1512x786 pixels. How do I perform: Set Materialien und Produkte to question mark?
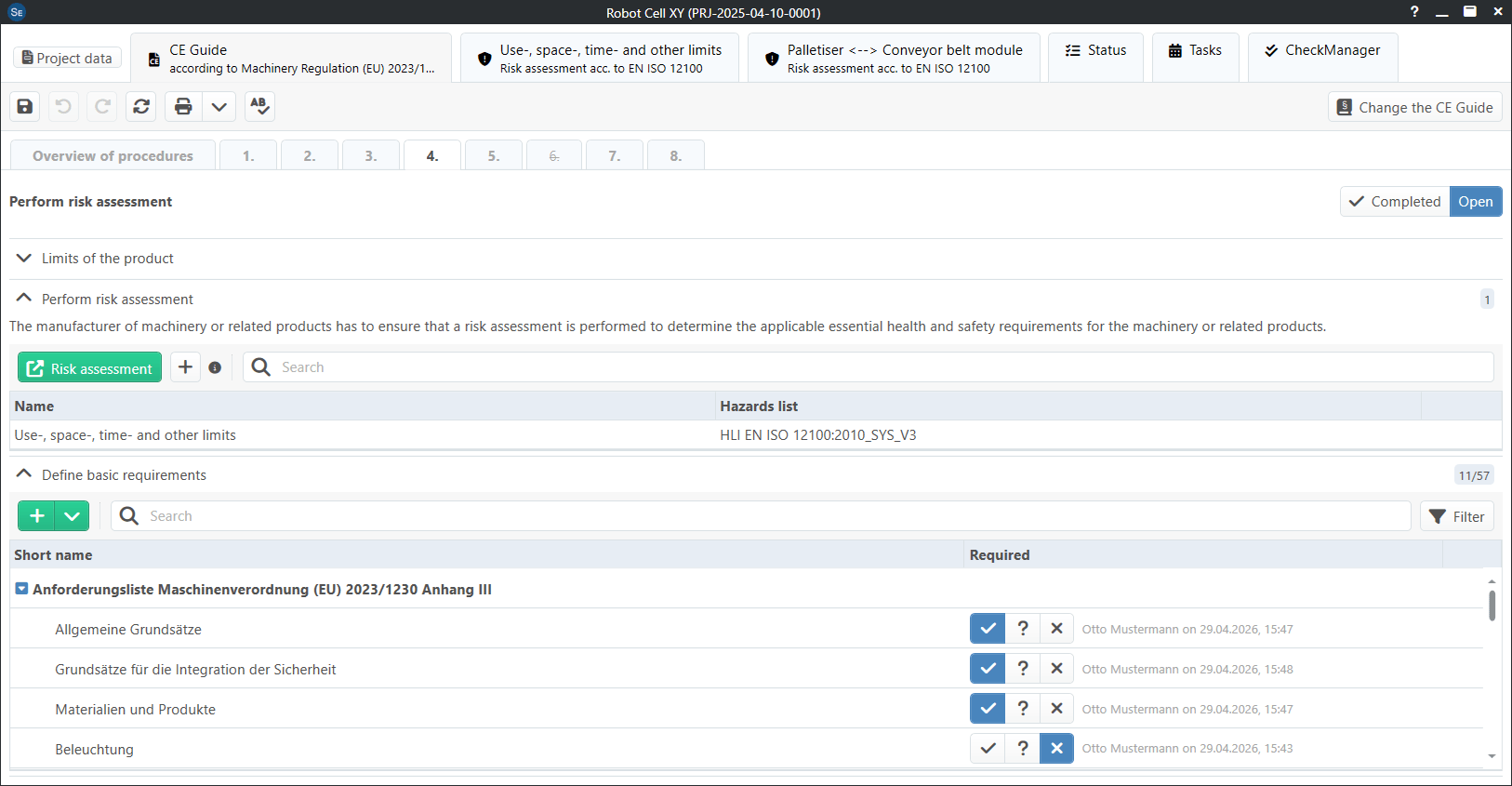click(x=1023, y=709)
